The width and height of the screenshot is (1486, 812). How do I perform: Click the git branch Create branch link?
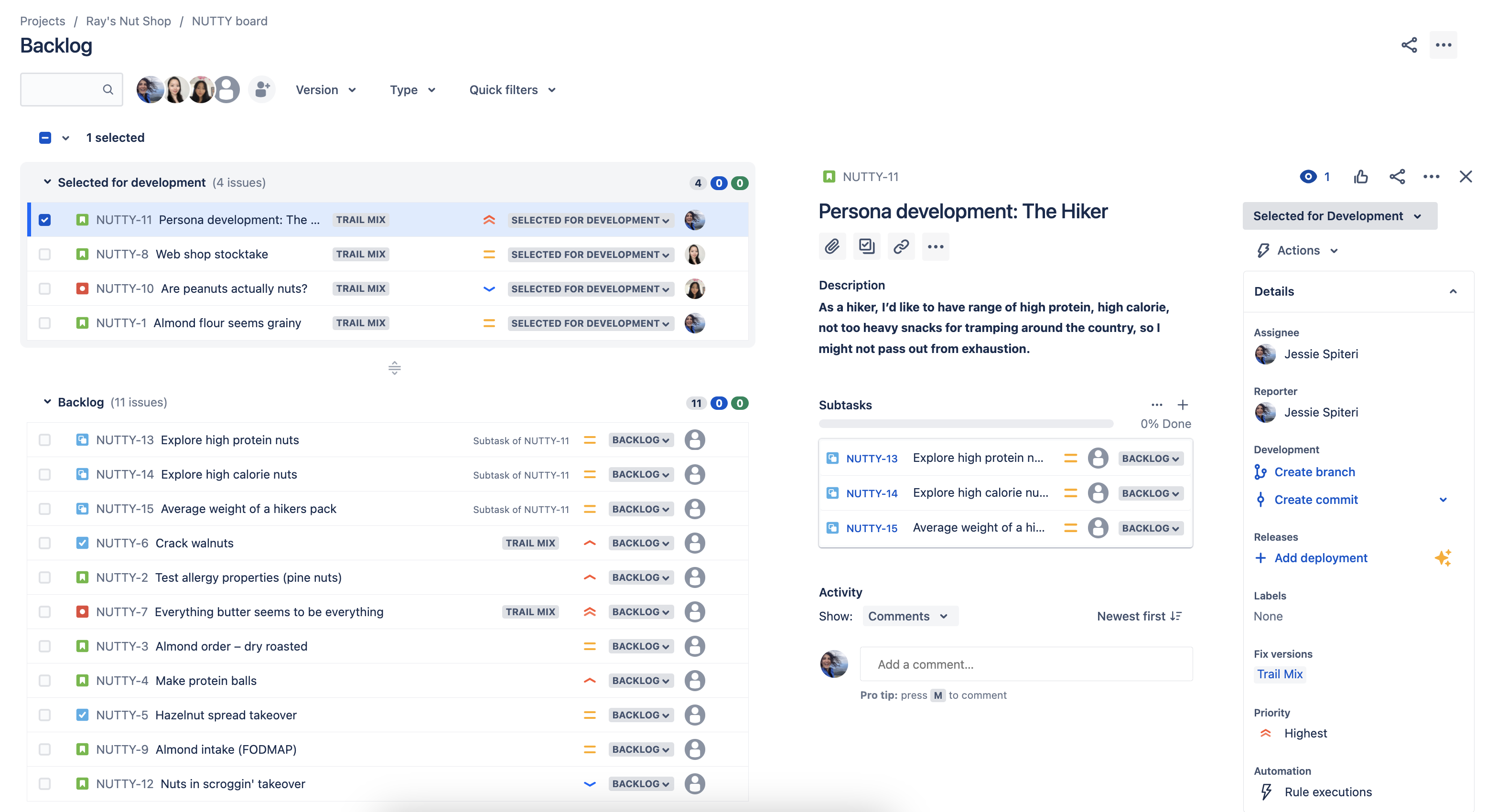pyautogui.click(x=1314, y=472)
